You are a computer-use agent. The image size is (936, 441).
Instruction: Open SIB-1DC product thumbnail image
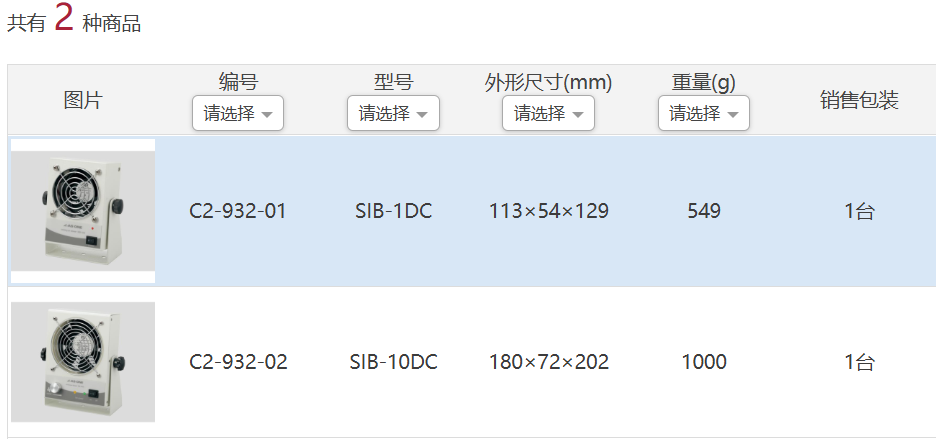[83, 211]
